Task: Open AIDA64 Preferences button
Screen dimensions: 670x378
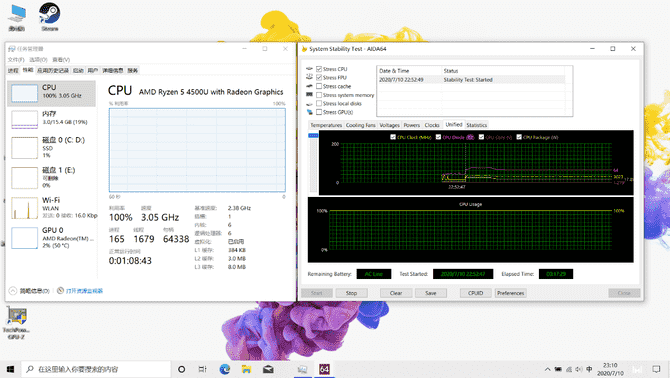Action: tap(511, 293)
